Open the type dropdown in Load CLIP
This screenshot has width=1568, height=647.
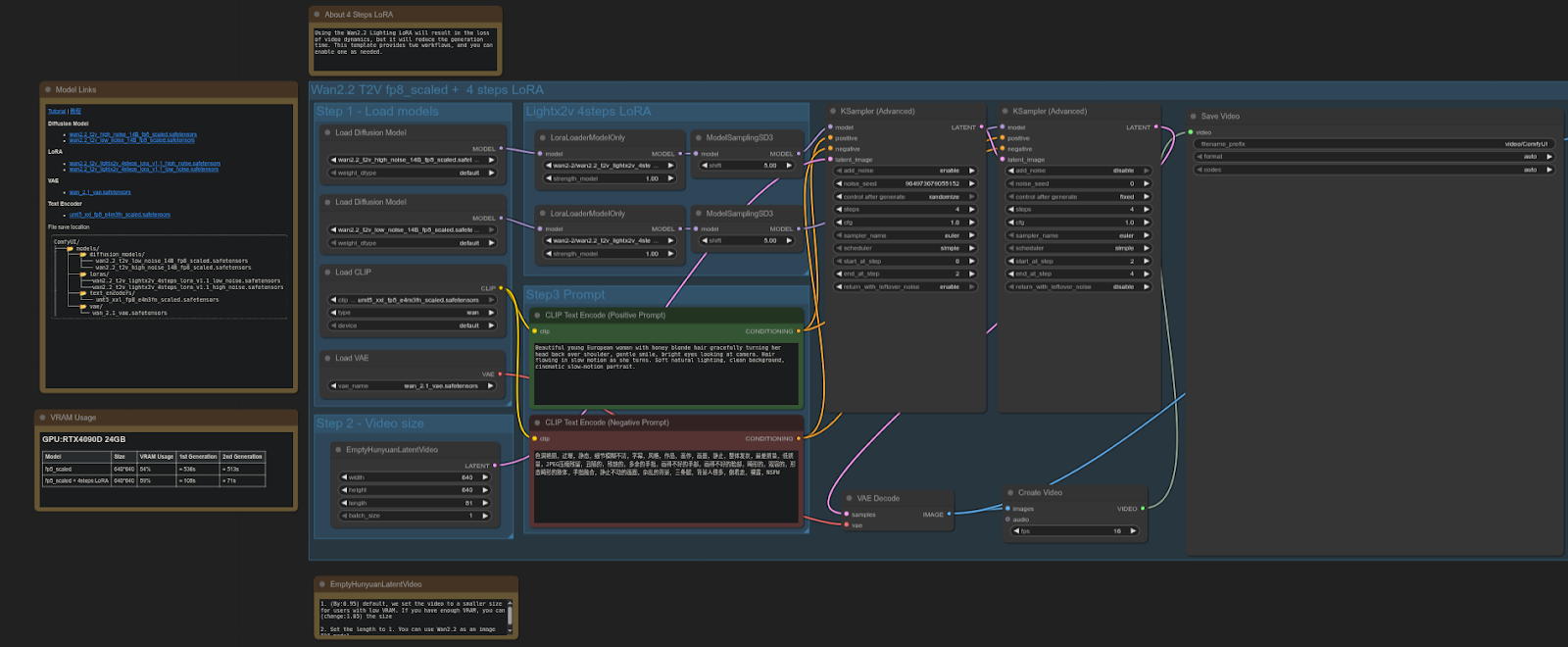[x=412, y=313]
